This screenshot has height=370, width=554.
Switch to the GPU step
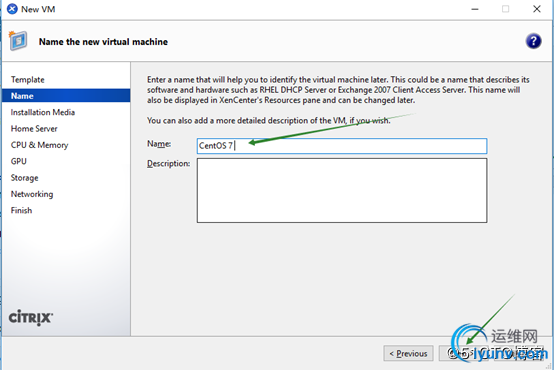pyautogui.click(x=18, y=161)
